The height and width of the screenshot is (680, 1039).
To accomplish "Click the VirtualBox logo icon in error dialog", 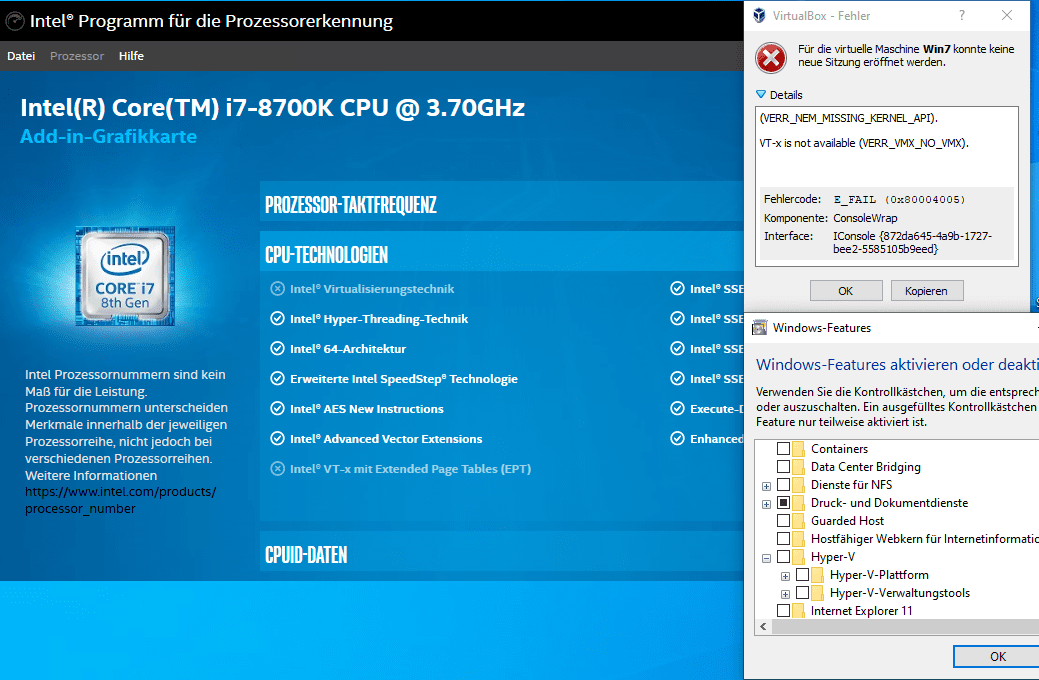I will pyautogui.click(x=759, y=15).
